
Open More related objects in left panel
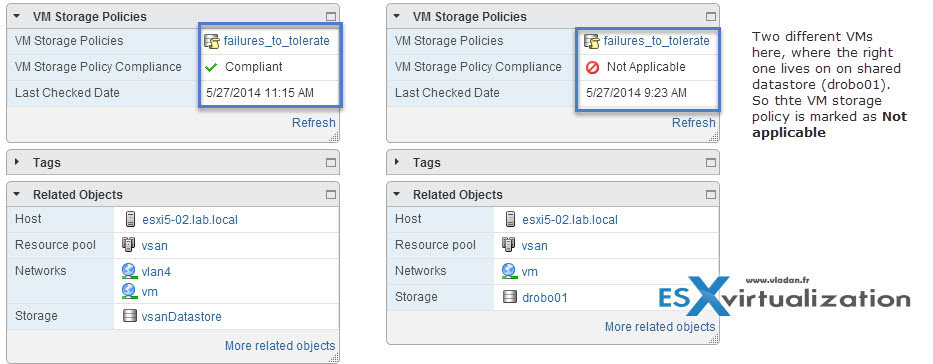[280, 346]
